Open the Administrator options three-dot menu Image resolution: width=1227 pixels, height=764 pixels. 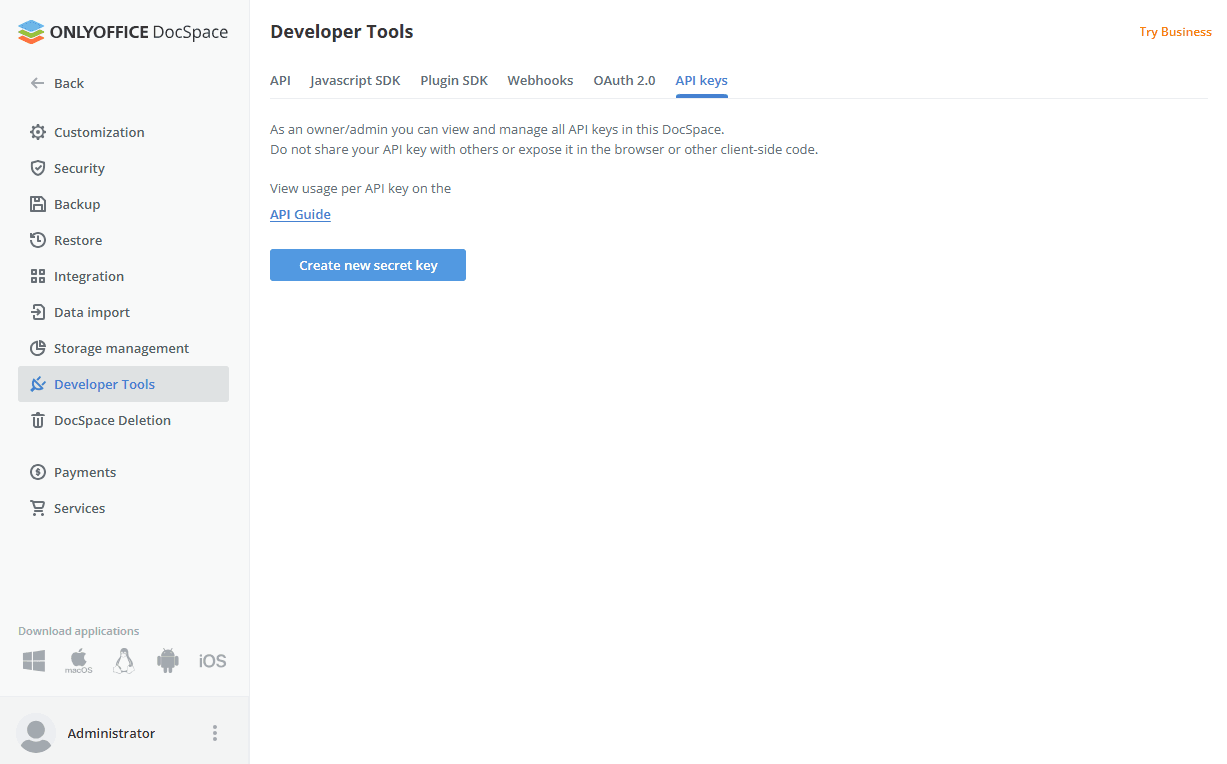pyautogui.click(x=215, y=732)
